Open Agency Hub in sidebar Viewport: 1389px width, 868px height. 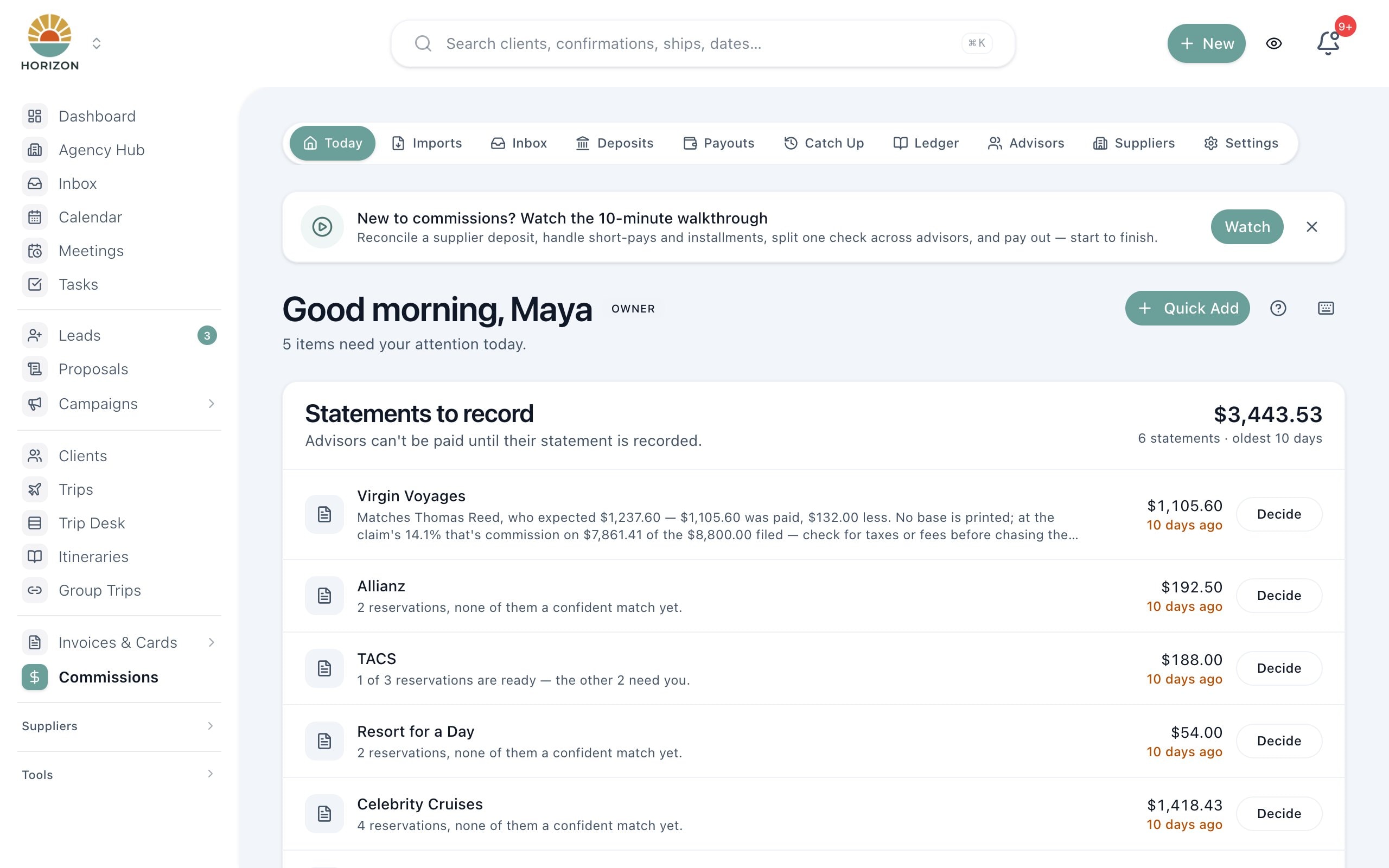[119, 150]
